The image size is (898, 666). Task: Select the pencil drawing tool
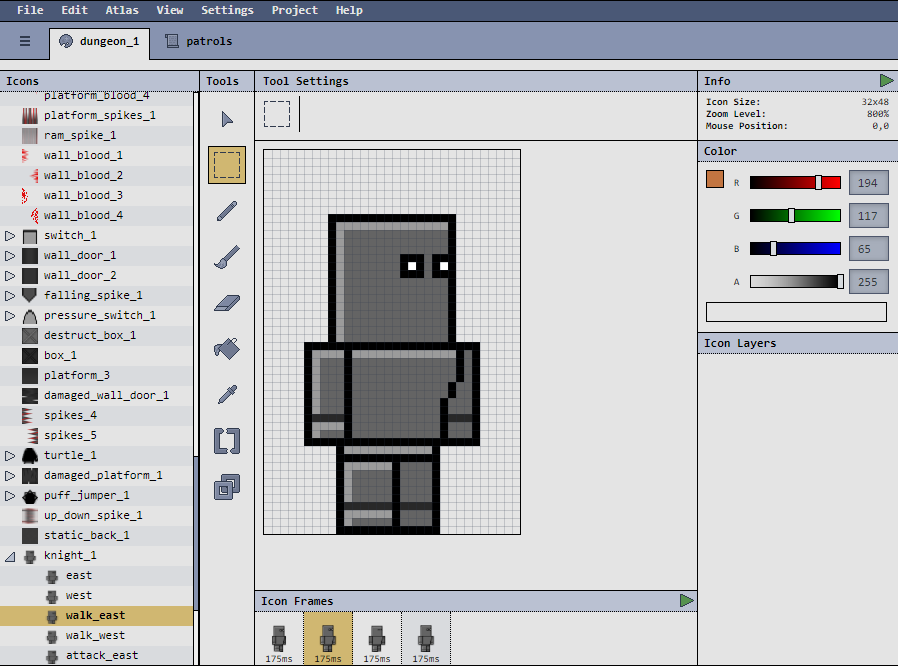pos(227,211)
